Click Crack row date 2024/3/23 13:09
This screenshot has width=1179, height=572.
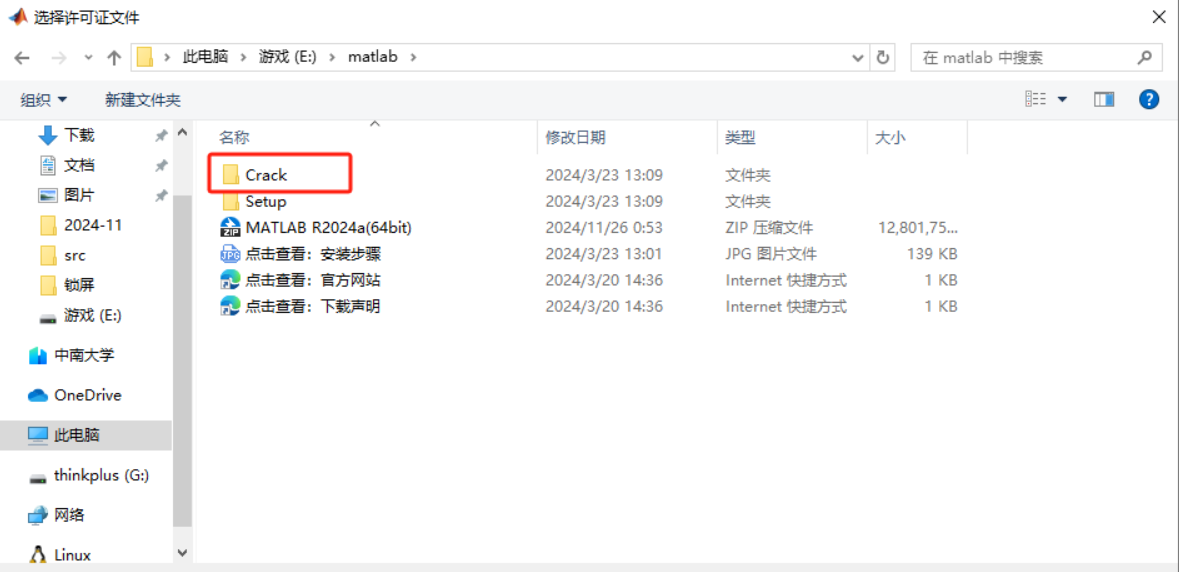tap(604, 175)
